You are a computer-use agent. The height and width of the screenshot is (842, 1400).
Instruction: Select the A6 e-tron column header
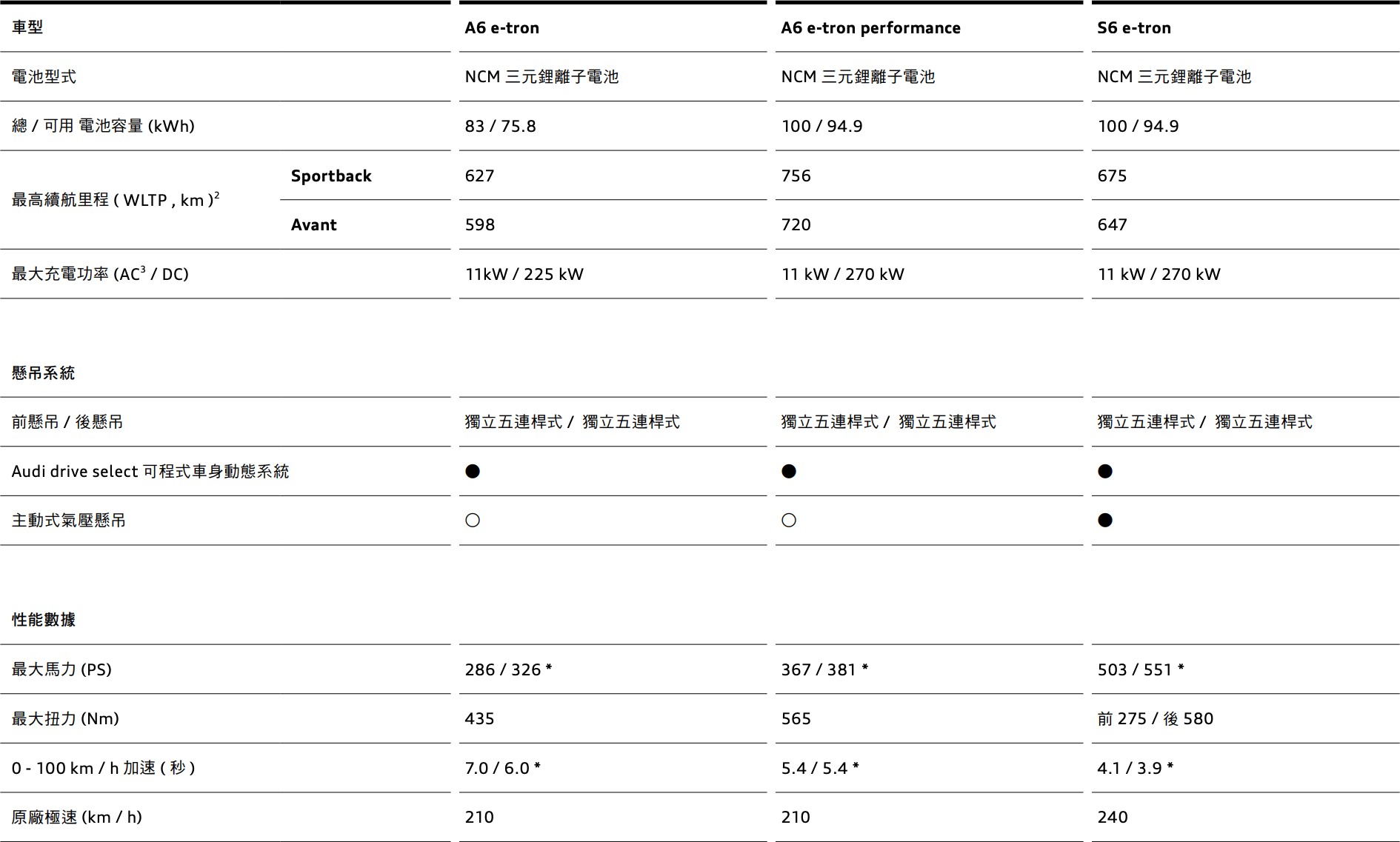[502, 28]
